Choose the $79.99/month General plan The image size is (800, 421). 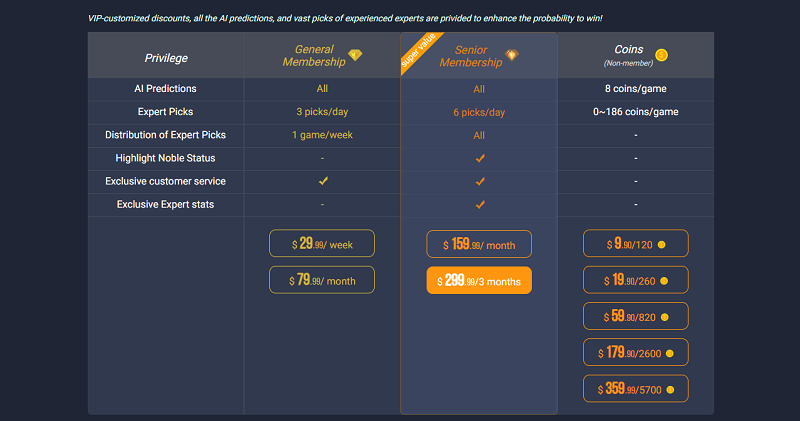click(322, 280)
